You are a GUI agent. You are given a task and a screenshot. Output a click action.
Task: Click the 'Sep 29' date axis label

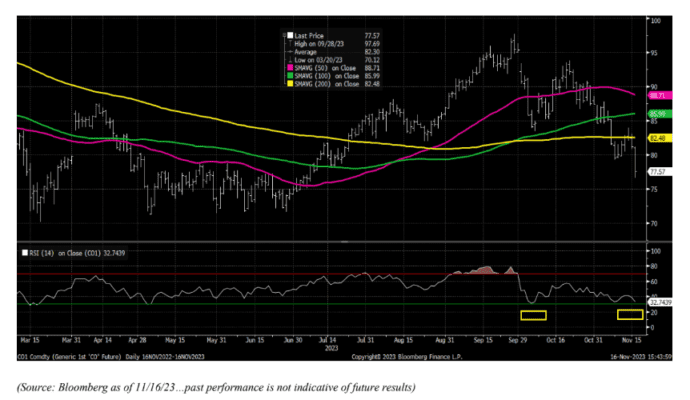518,340
